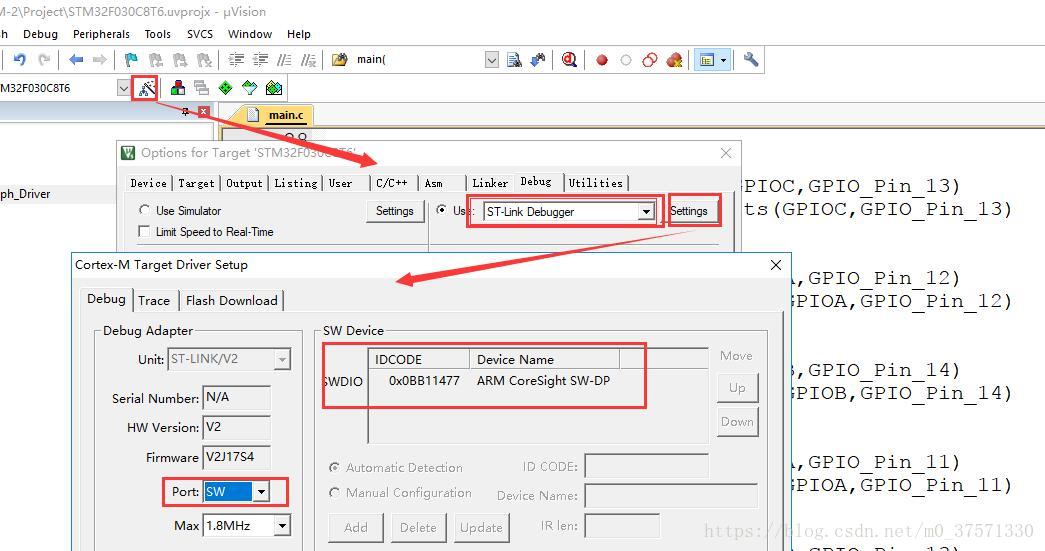Viewport: 1045px width, 551px height.
Task: Click the Undo toolbar icon
Action: click(x=19, y=60)
